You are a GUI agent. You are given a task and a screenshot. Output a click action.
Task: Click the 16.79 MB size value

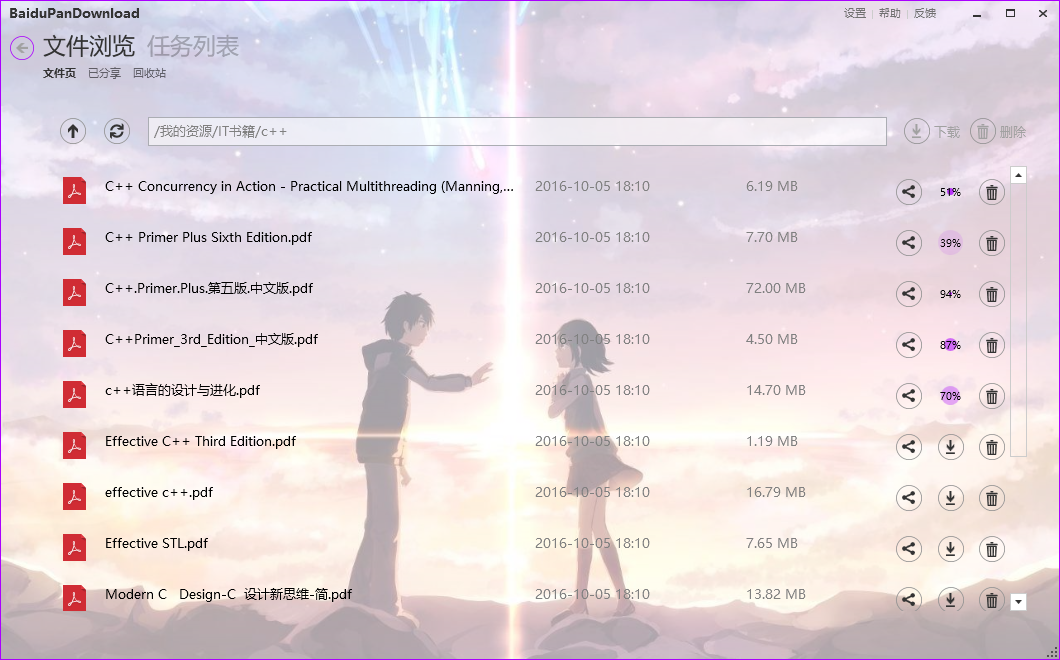[775, 492]
